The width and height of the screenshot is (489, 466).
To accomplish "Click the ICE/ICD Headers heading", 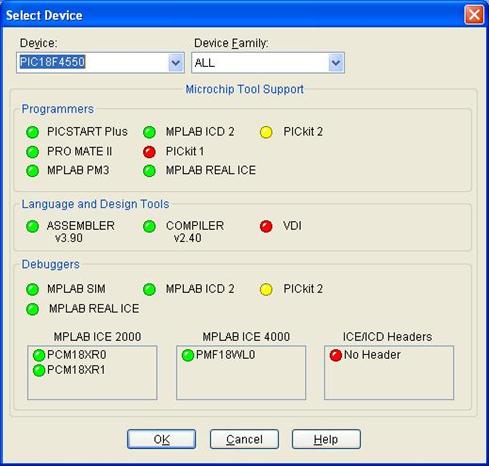I will pyautogui.click(x=387, y=337).
